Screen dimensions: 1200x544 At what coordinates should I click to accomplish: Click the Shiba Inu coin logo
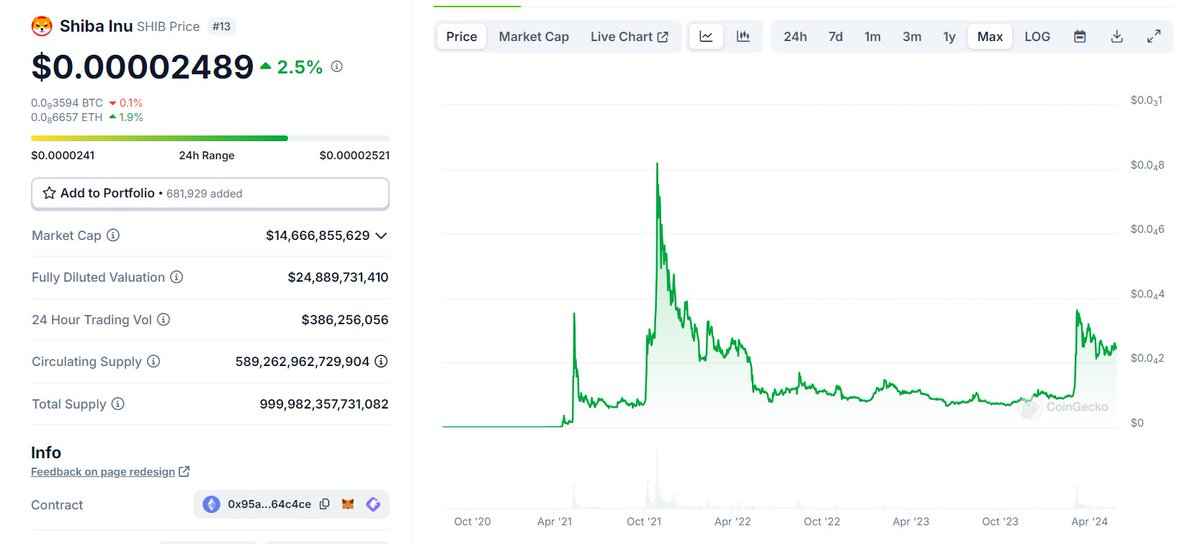click(41, 26)
